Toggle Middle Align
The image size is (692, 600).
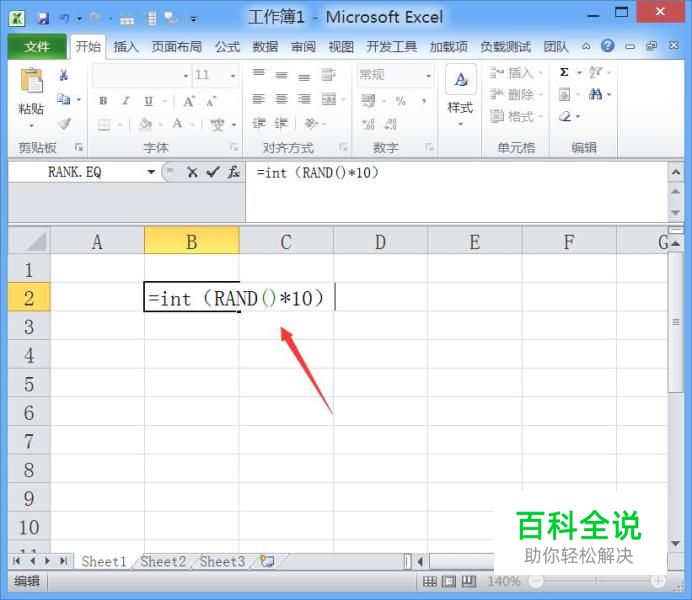click(x=281, y=75)
